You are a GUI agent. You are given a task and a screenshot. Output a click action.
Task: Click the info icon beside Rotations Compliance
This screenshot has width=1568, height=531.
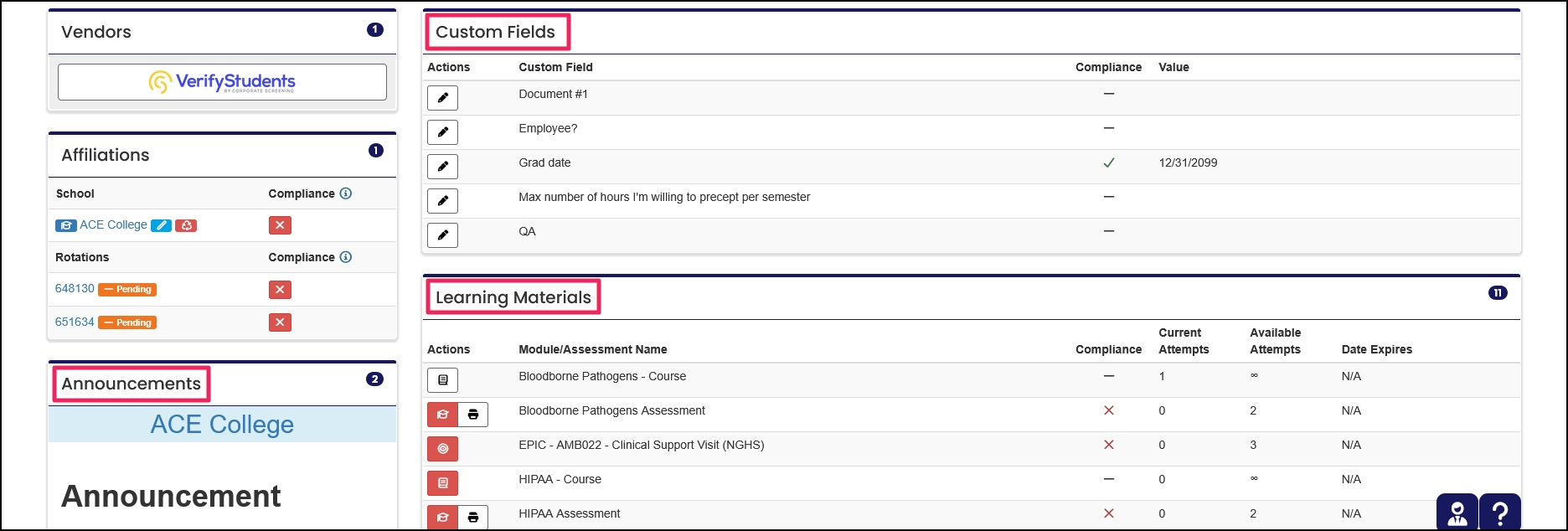(347, 257)
